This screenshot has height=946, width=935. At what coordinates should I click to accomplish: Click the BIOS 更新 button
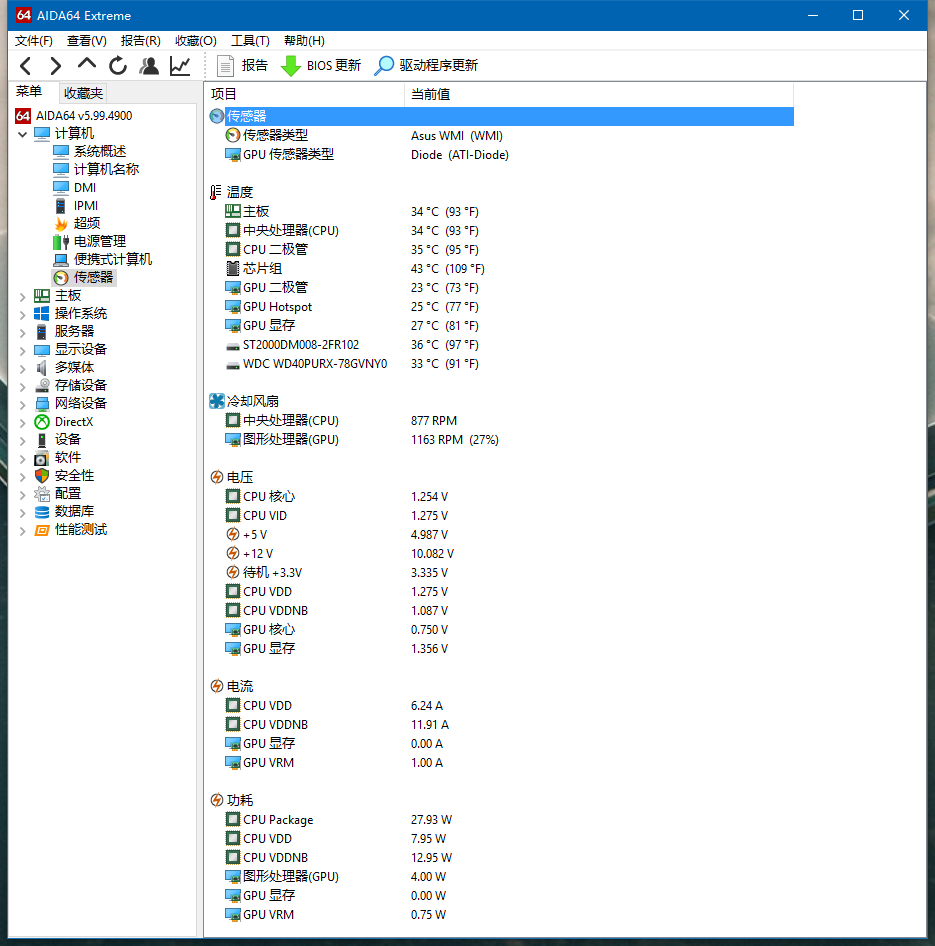pyautogui.click(x=321, y=65)
